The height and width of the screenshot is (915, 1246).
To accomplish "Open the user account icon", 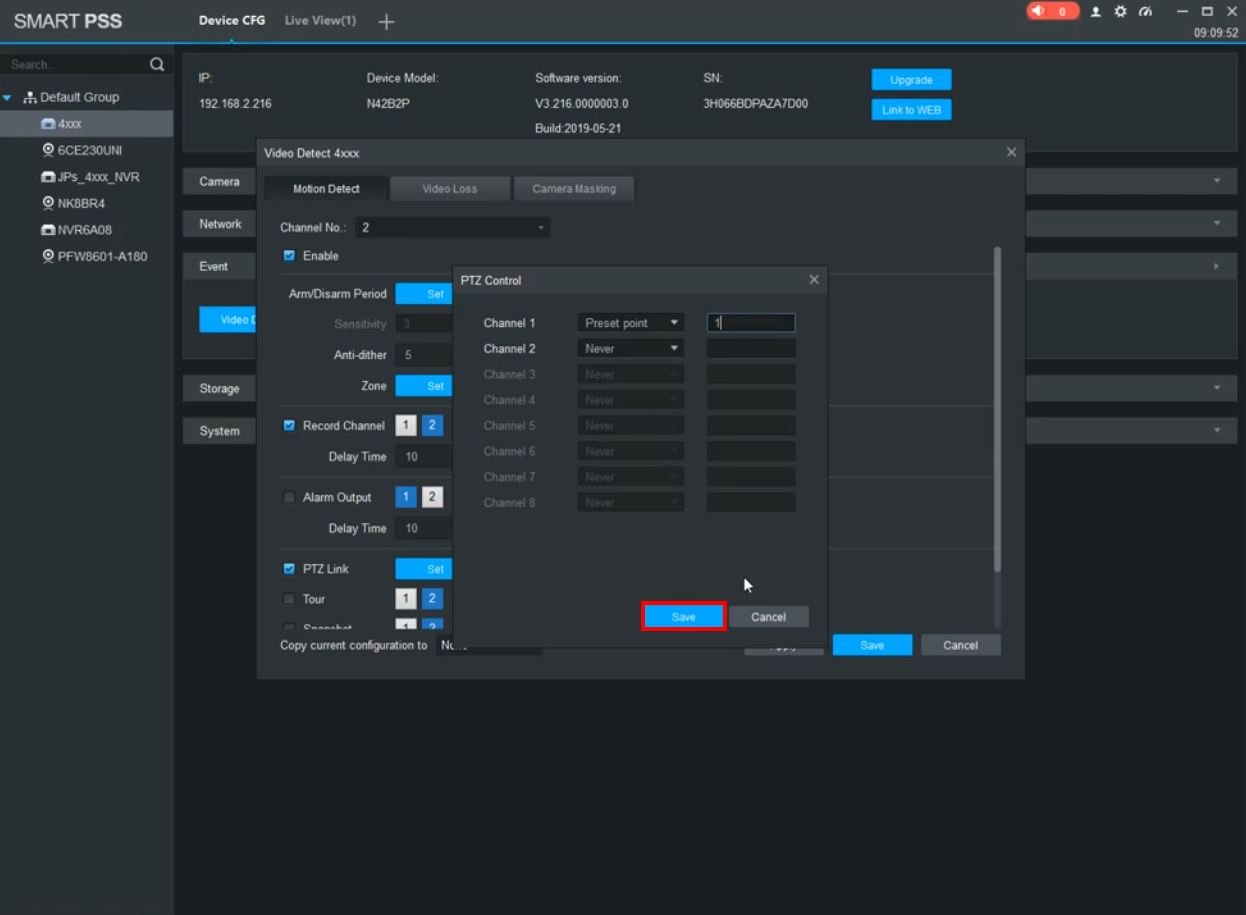I will point(1096,12).
